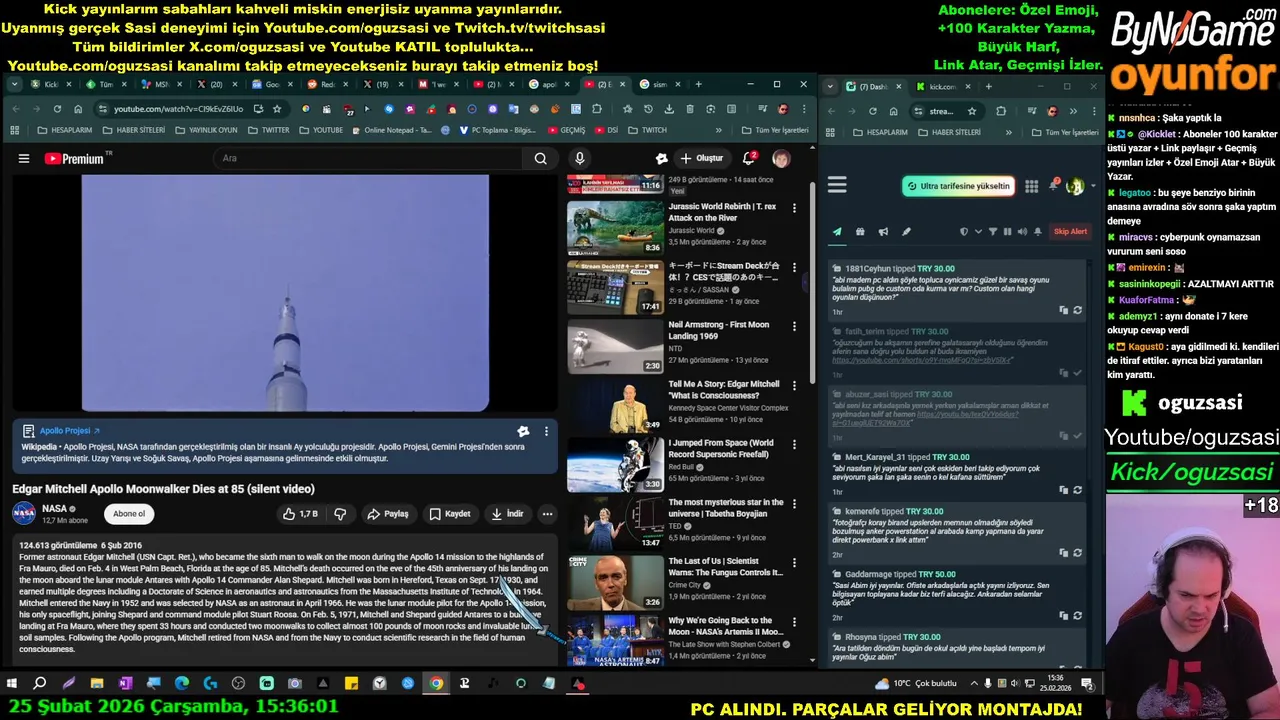
Task: Open YouTube notifications bell
Action: coord(749,158)
